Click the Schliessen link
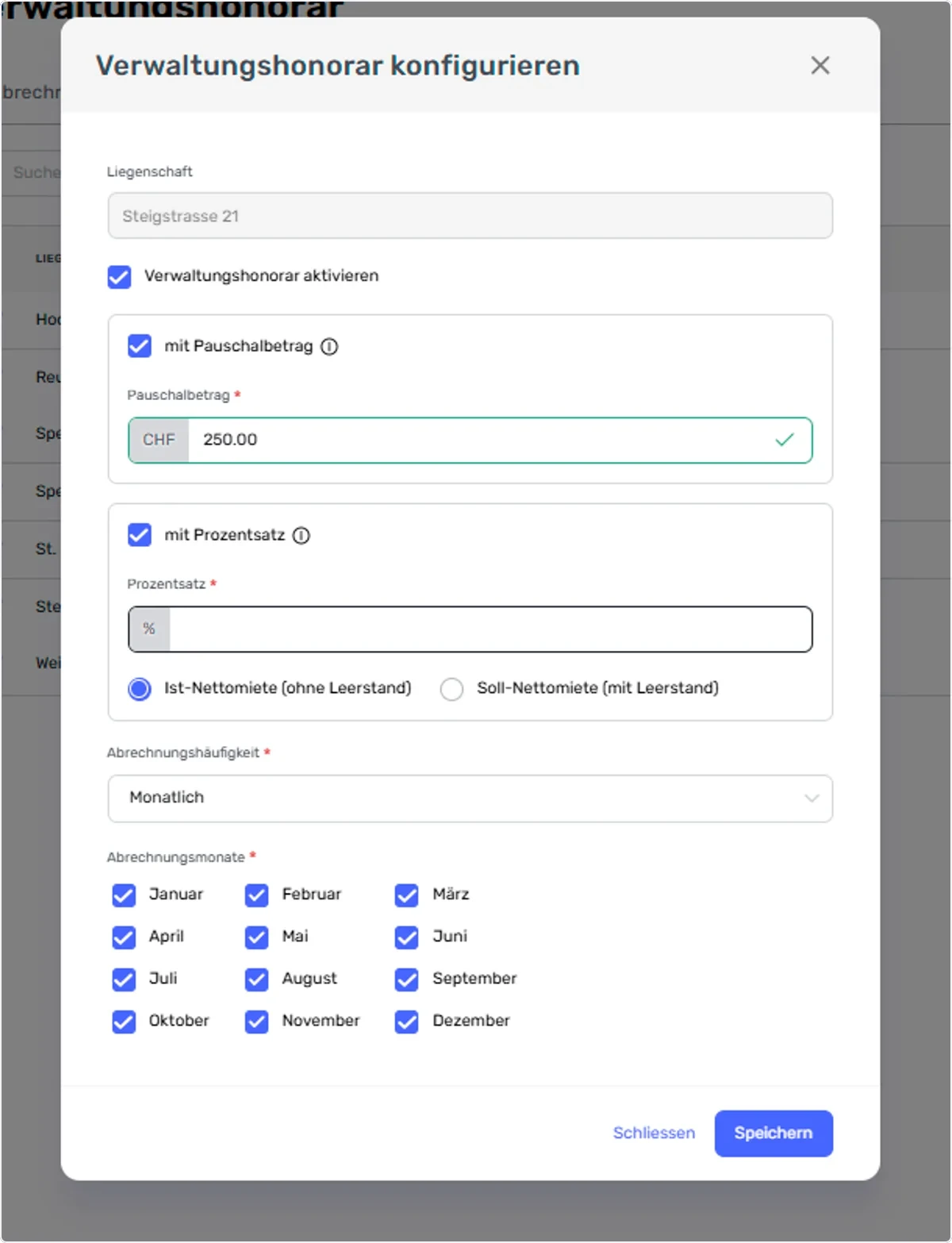Screen dimensions: 952x1243 pos(654,1133)
